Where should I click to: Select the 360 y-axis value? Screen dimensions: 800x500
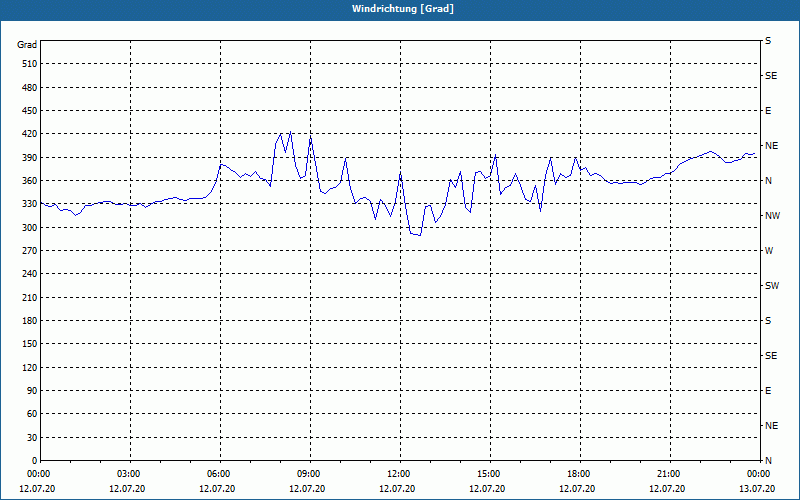30,181
